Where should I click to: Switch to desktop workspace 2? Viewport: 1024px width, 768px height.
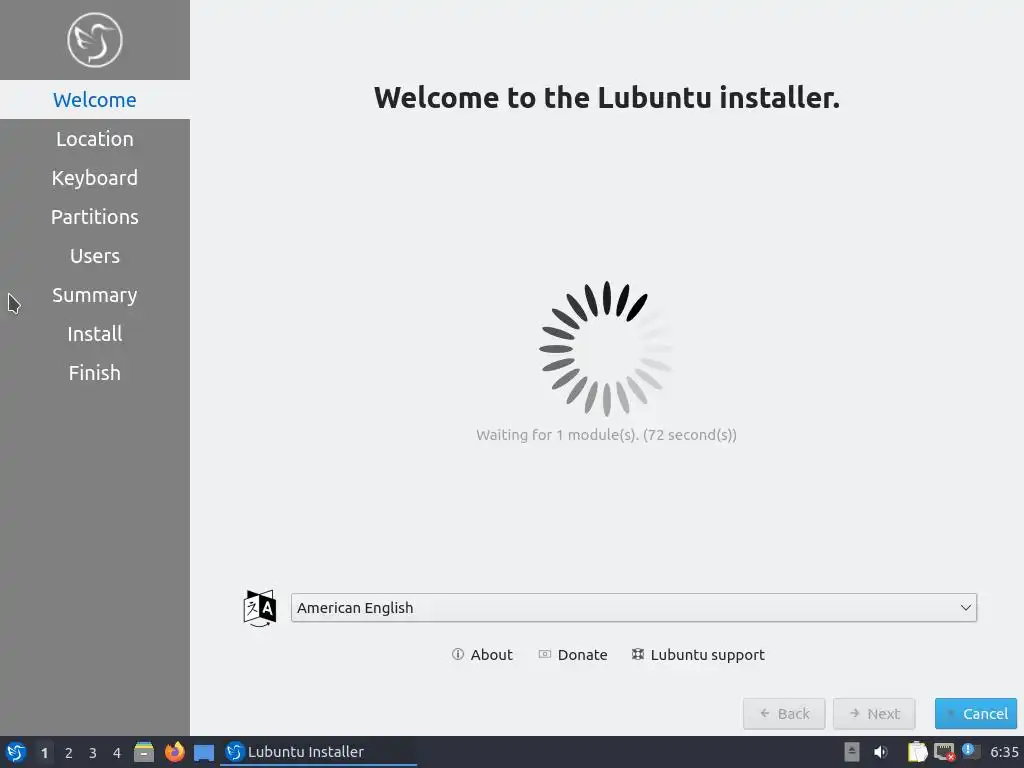(69, 753)
